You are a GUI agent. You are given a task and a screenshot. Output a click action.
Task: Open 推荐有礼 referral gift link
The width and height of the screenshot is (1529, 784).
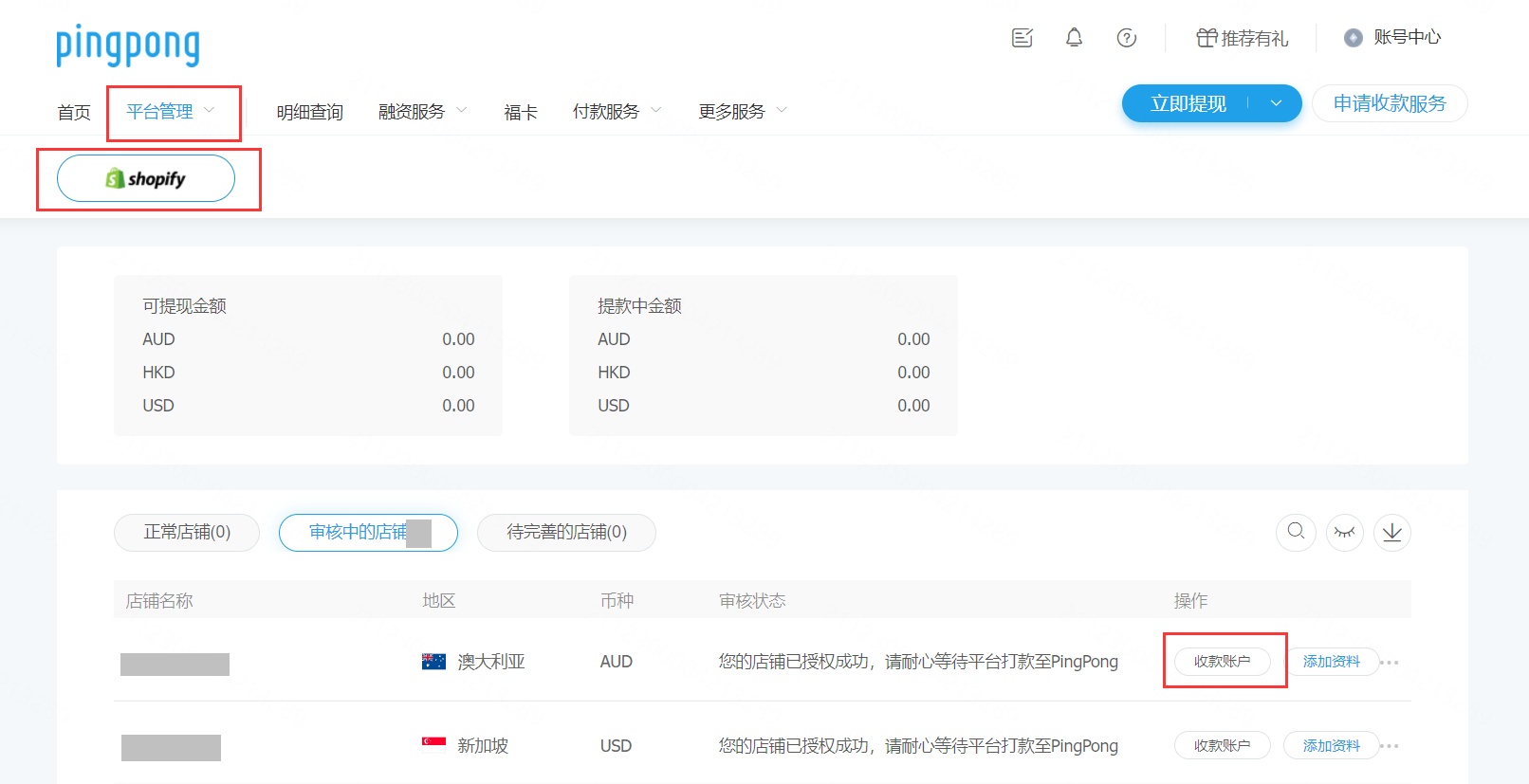tap(1242, 38)
